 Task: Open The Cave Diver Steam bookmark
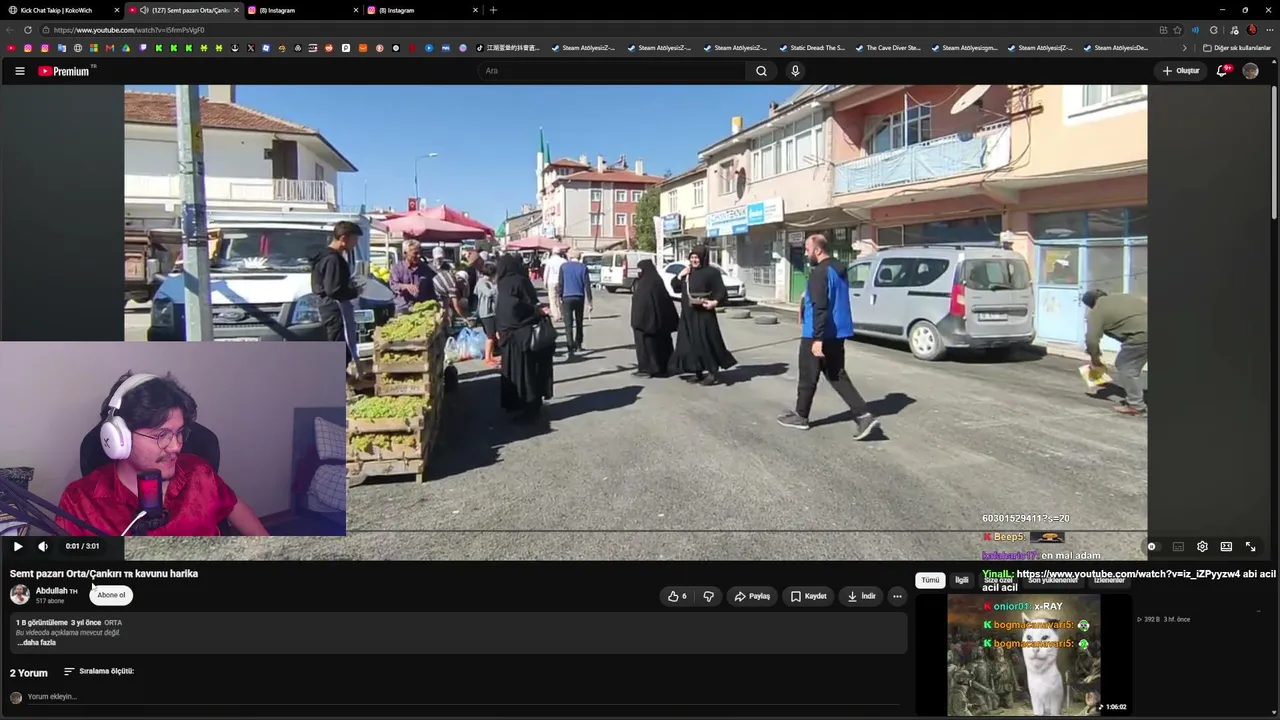887,48
